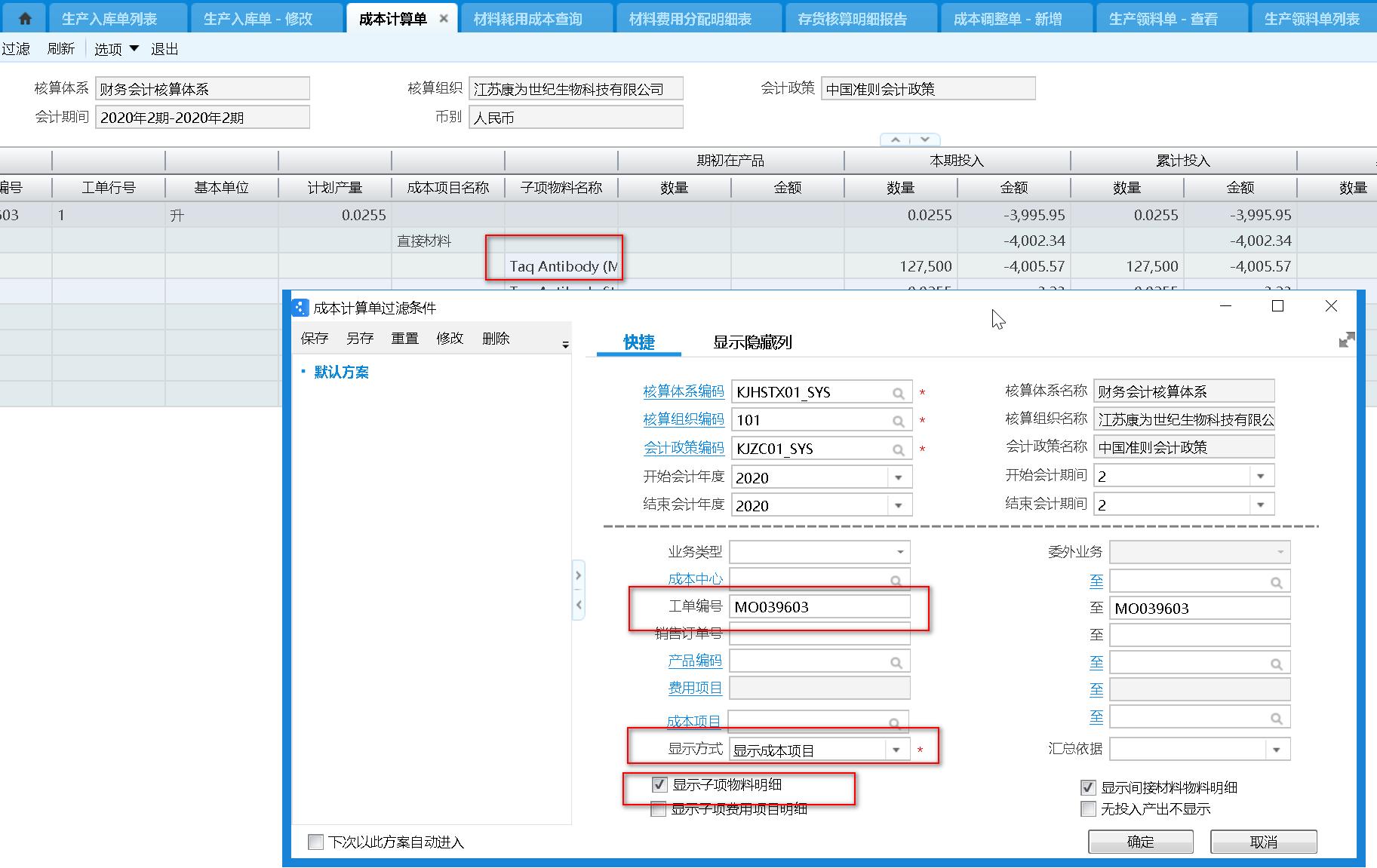This screenshot has width=1377, height=868.
Task: Close the 成本计算单 tab
Action: click(444, 19)
